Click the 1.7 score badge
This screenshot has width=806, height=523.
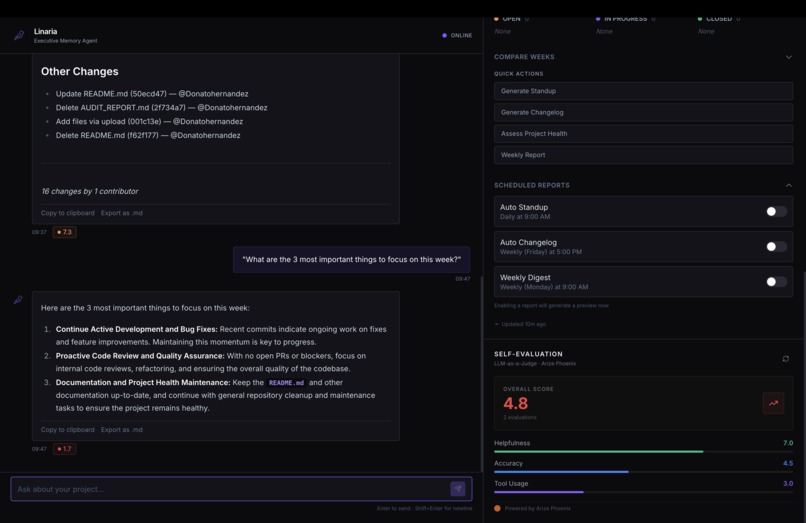[64, 449]
